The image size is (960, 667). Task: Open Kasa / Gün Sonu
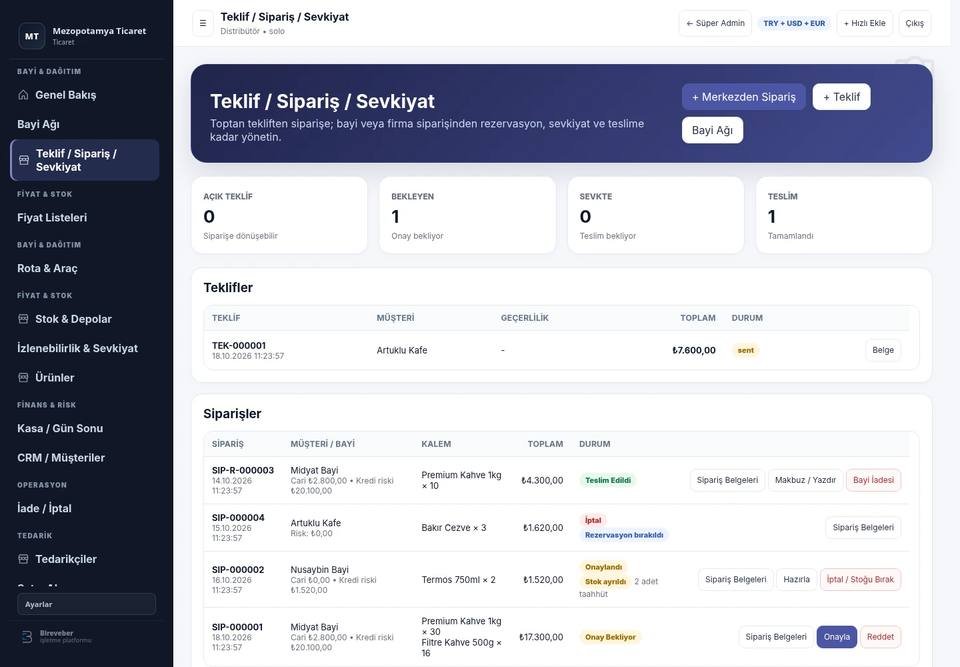(x=84, y=429)
